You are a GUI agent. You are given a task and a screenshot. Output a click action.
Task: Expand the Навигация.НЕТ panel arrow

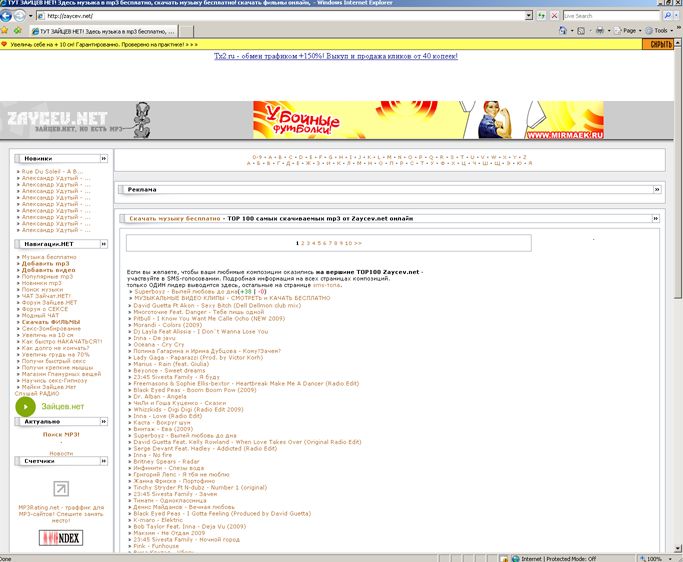(104, 244)
